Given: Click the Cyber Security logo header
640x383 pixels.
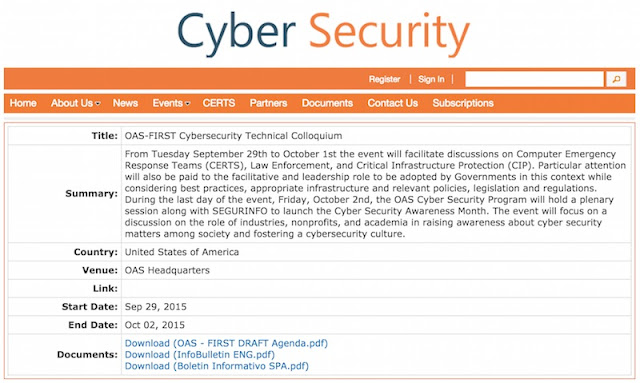Looking at the screenshot, I should (x=324, y=34).
